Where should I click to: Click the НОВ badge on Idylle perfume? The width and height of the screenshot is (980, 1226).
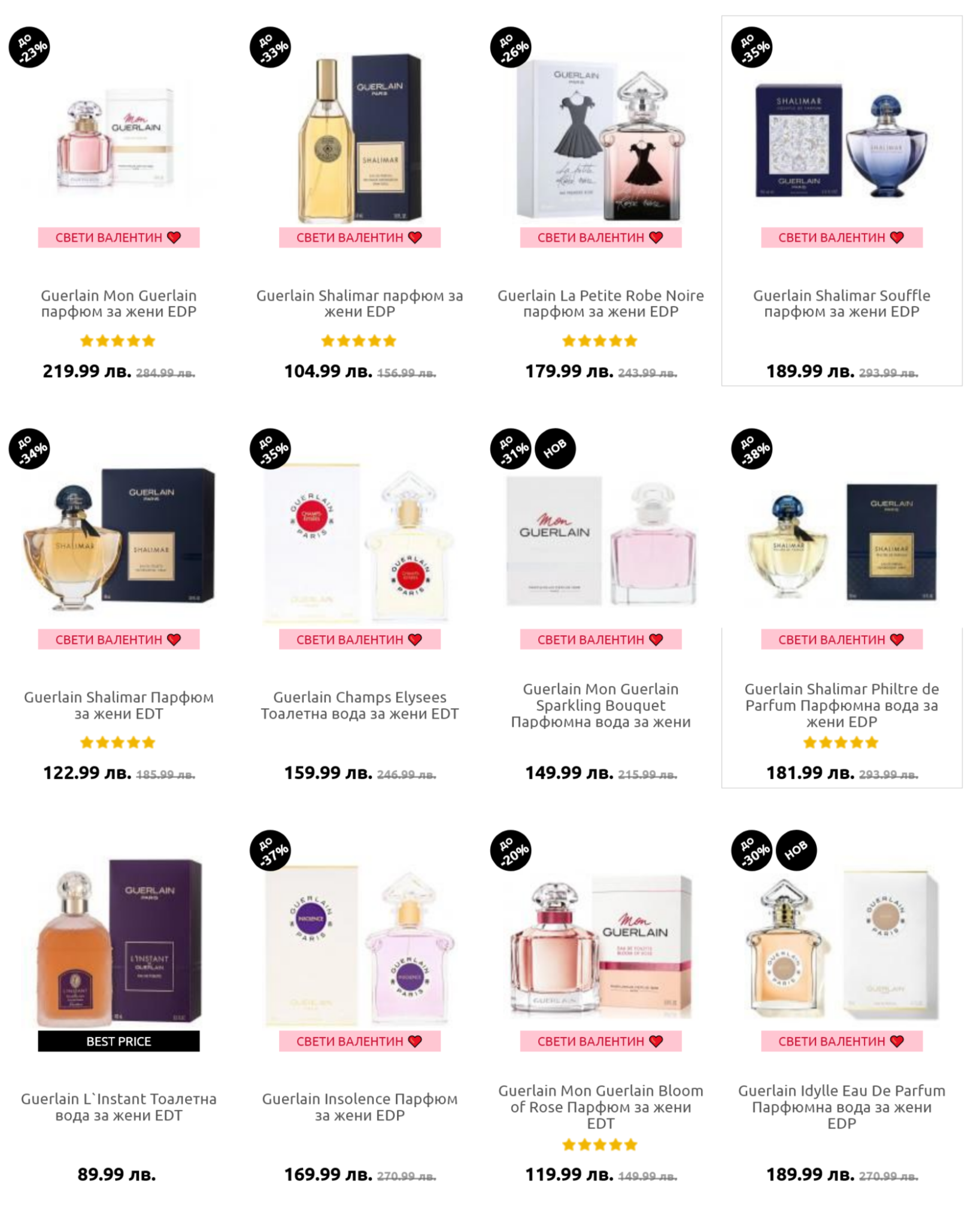796,850
